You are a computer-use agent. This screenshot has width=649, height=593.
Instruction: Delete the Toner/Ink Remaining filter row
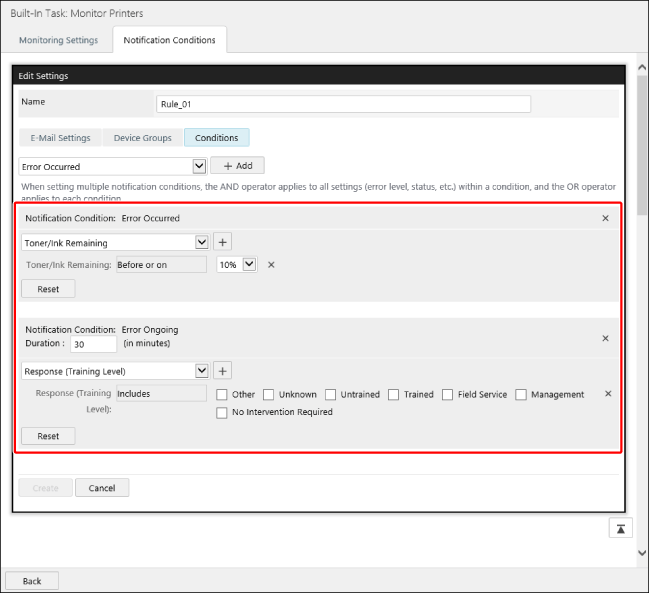[x=271, y=265]
